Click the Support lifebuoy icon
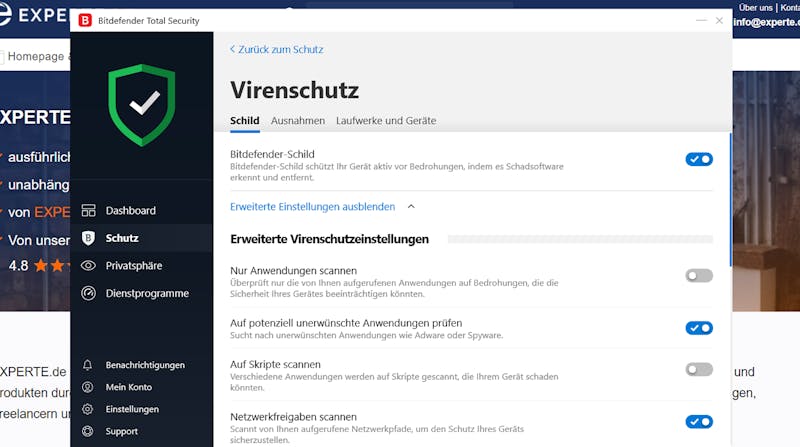800x447 pixels. point(88,431)
